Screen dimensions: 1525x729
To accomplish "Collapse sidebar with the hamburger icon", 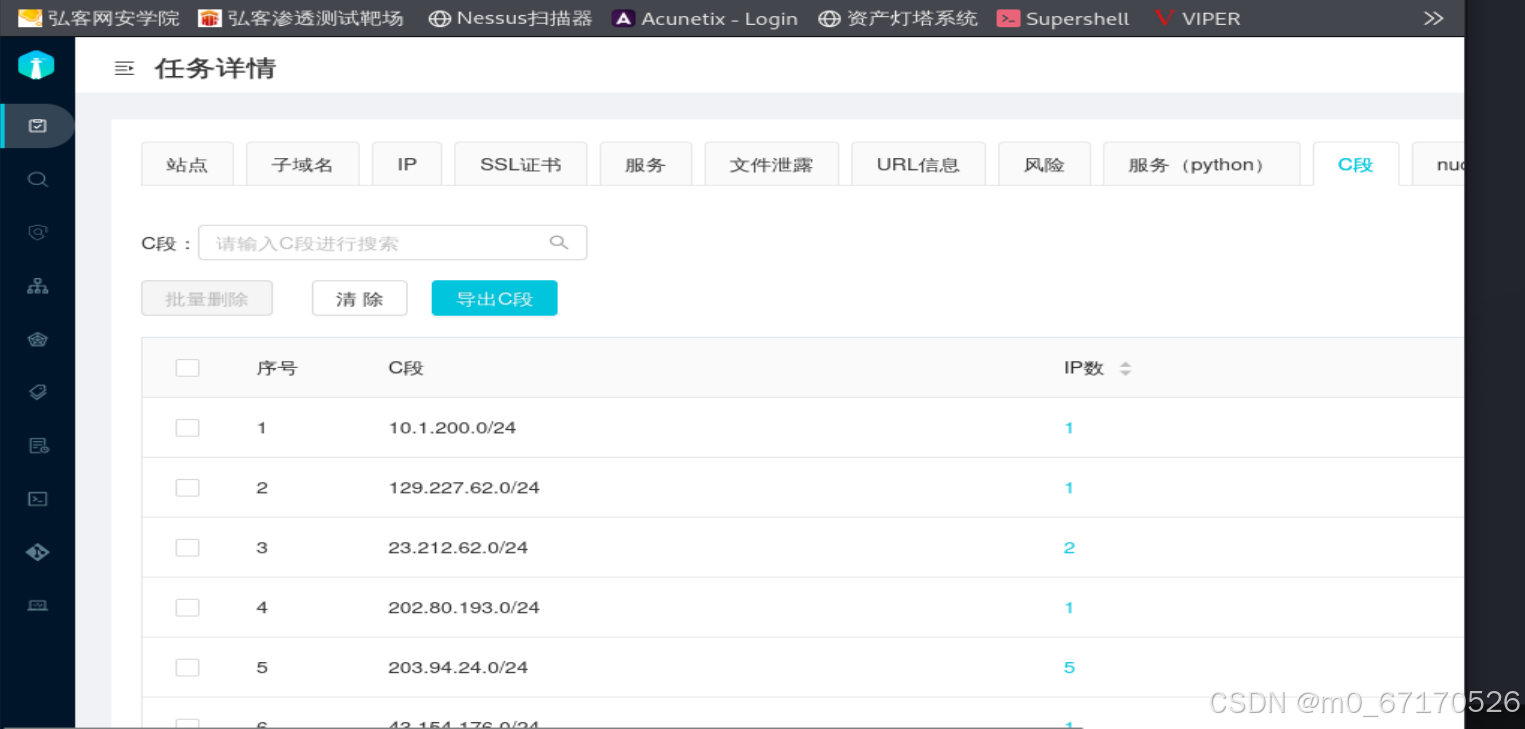I will 124,69.
